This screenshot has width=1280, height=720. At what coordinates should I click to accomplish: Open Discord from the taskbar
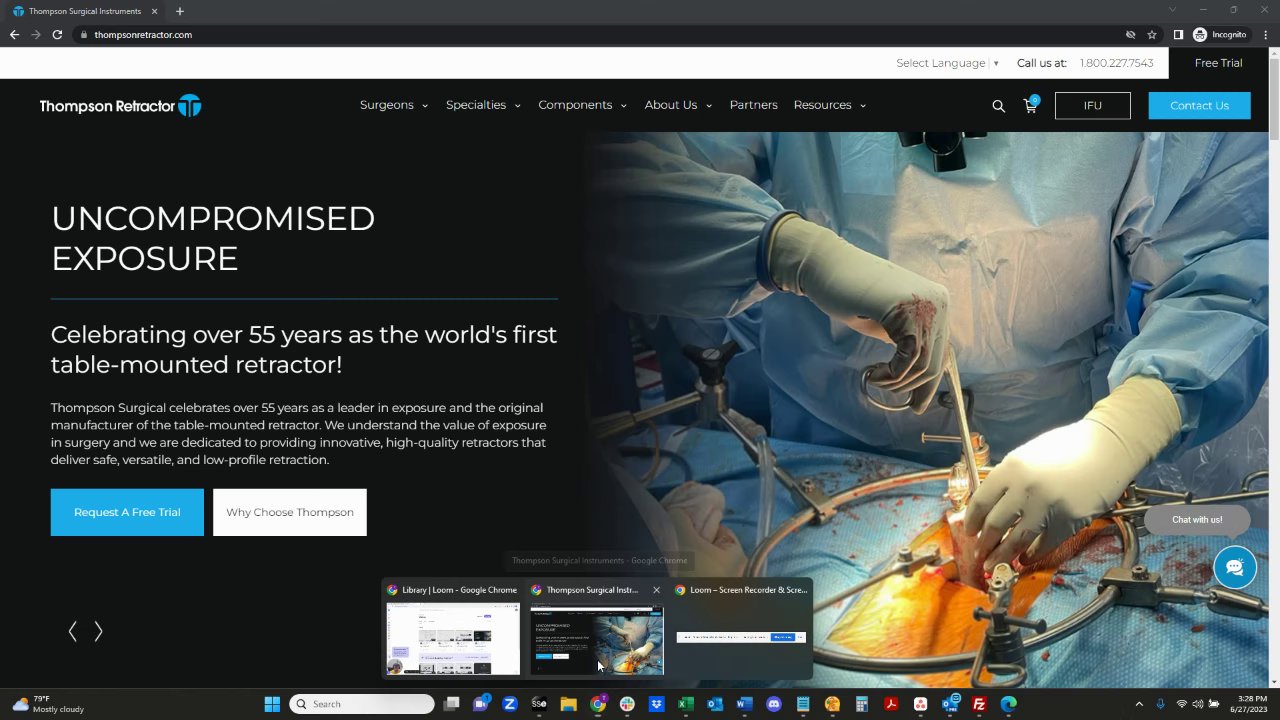(x=773, y=704)
